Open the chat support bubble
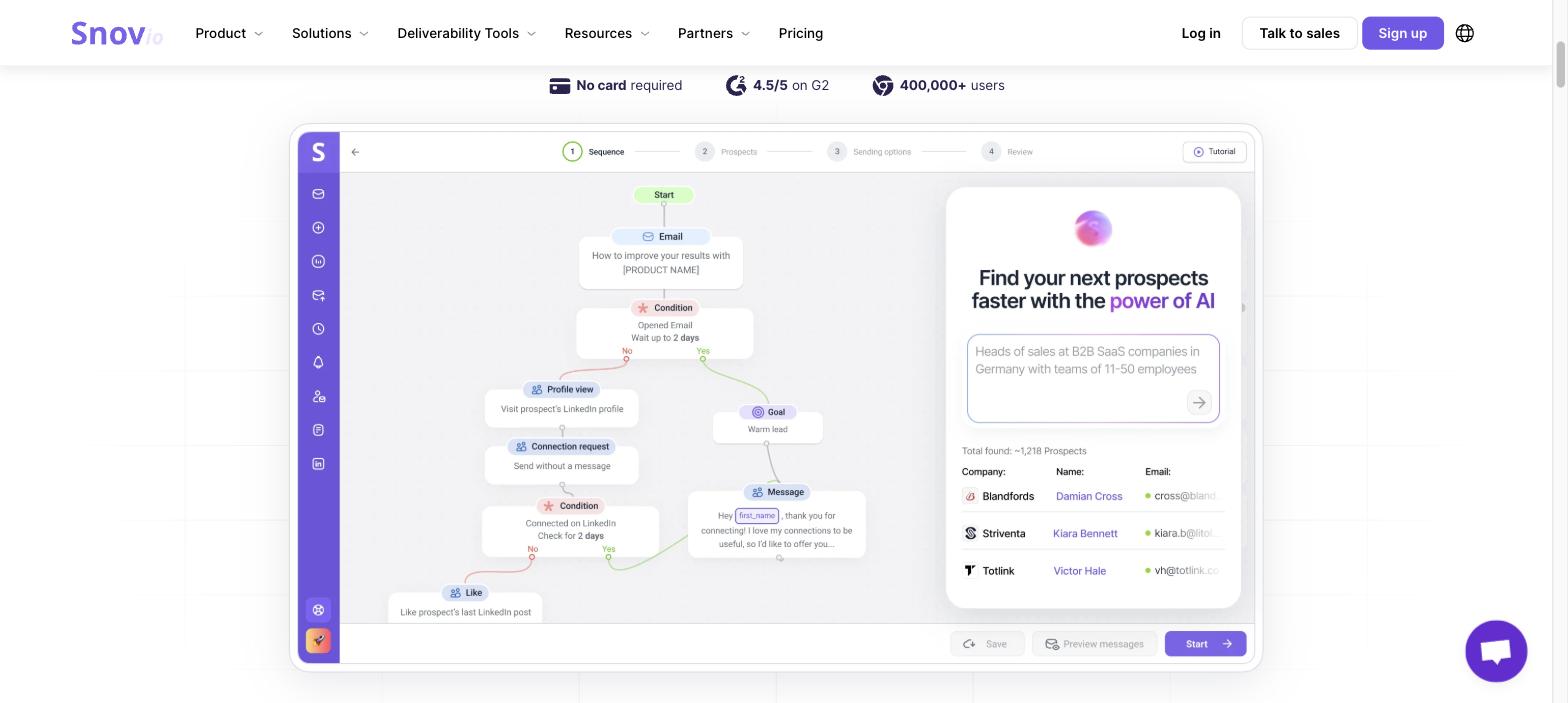 coord(1496,651)
